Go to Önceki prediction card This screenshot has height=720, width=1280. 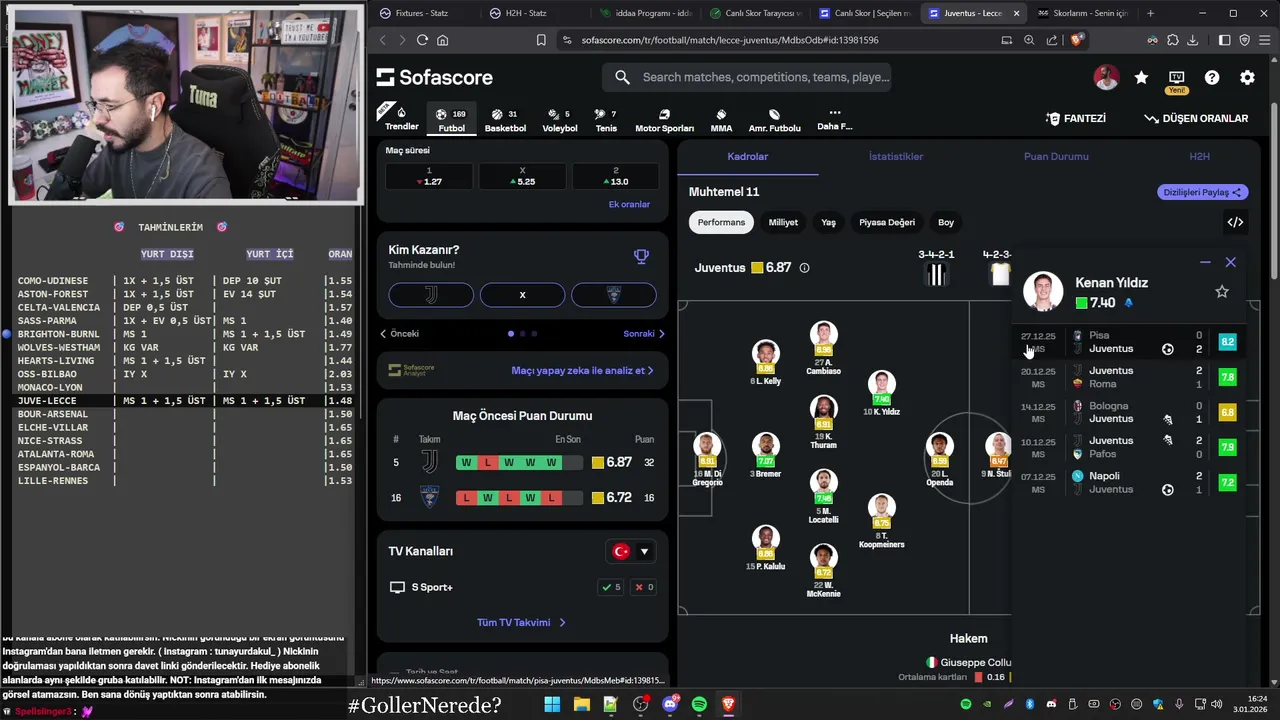point(399,334)
